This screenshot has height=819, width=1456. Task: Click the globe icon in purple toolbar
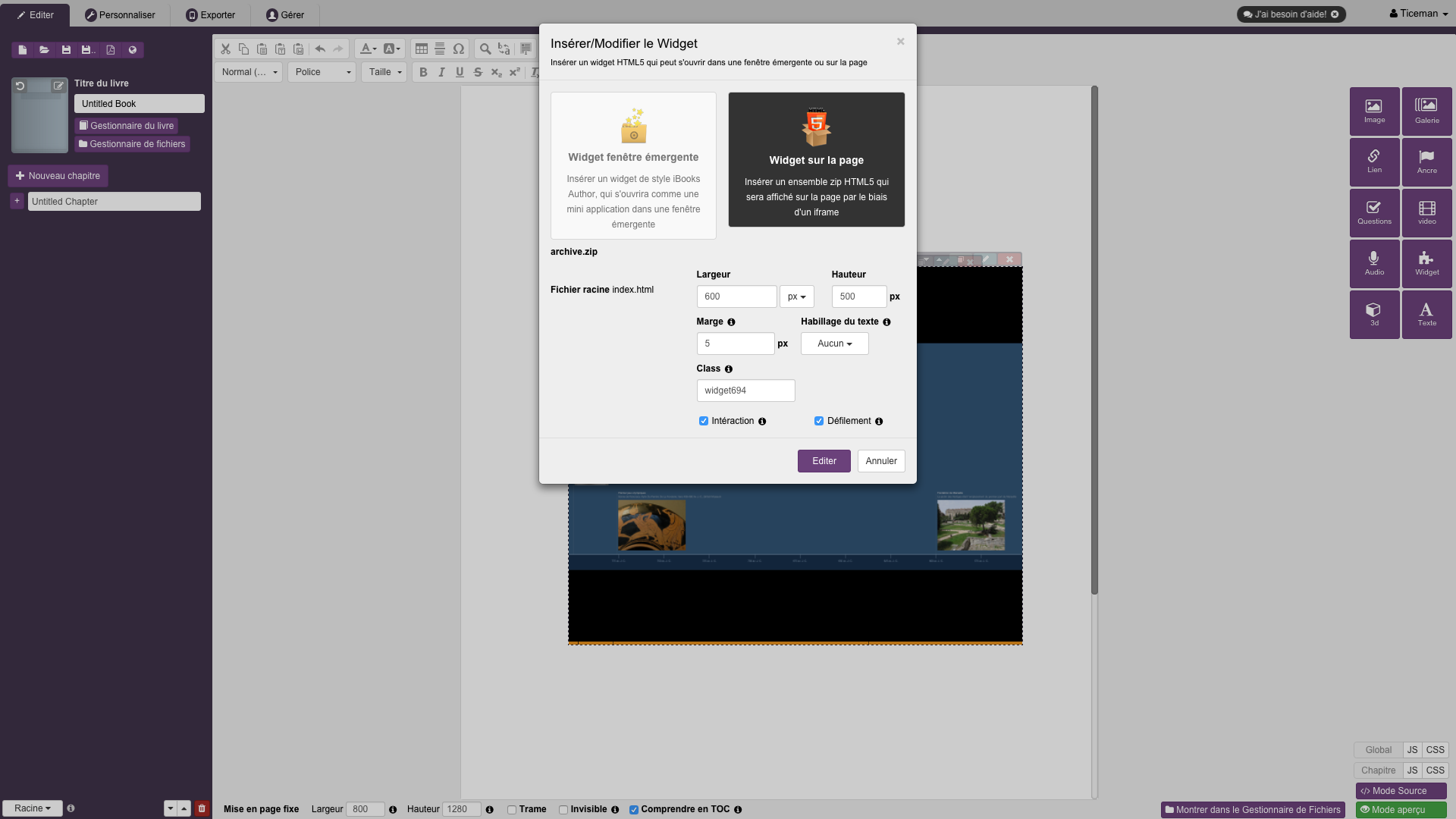click(x=133, y=50)
